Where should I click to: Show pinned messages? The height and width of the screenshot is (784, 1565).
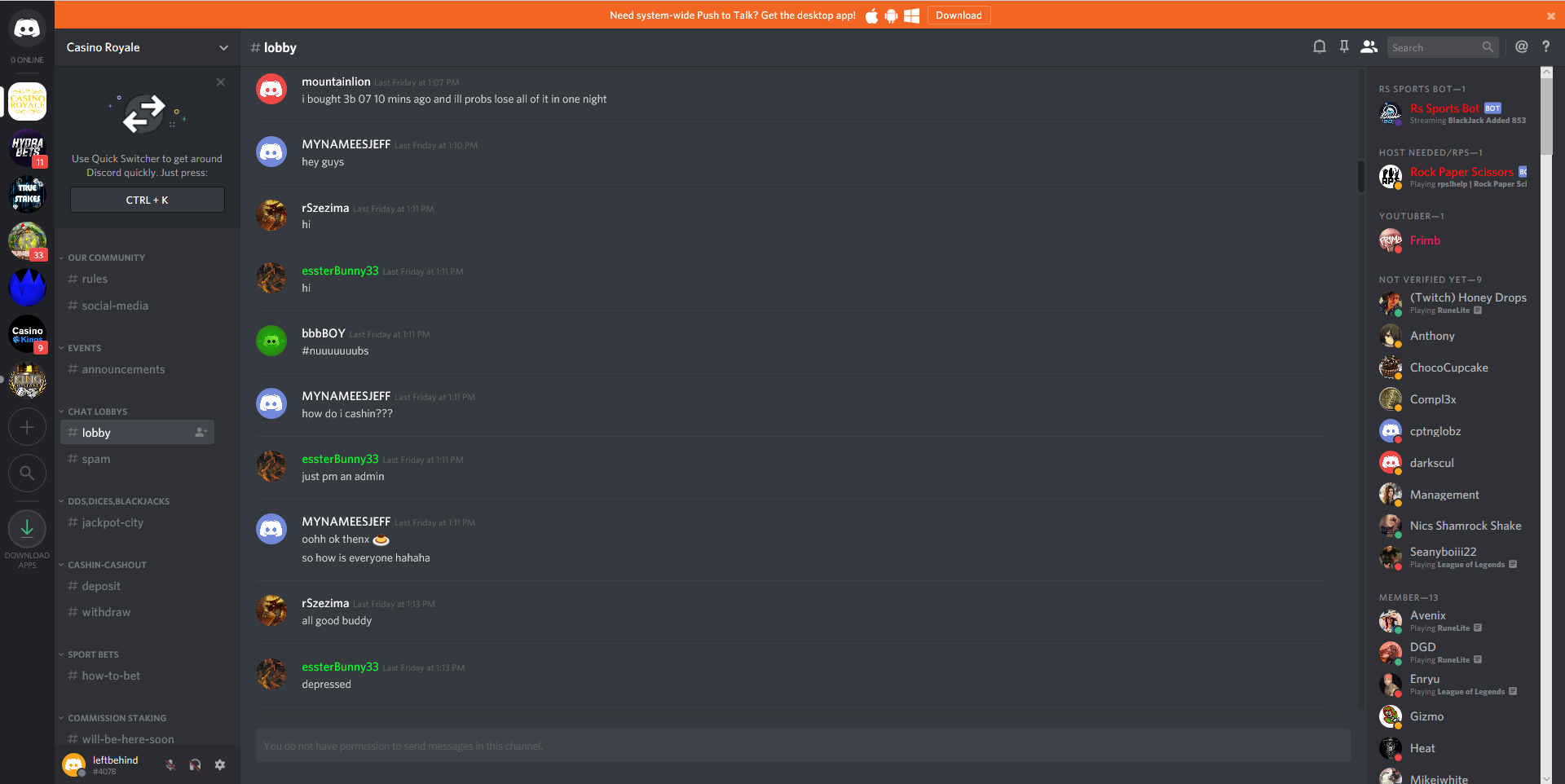coord(1344,47)
